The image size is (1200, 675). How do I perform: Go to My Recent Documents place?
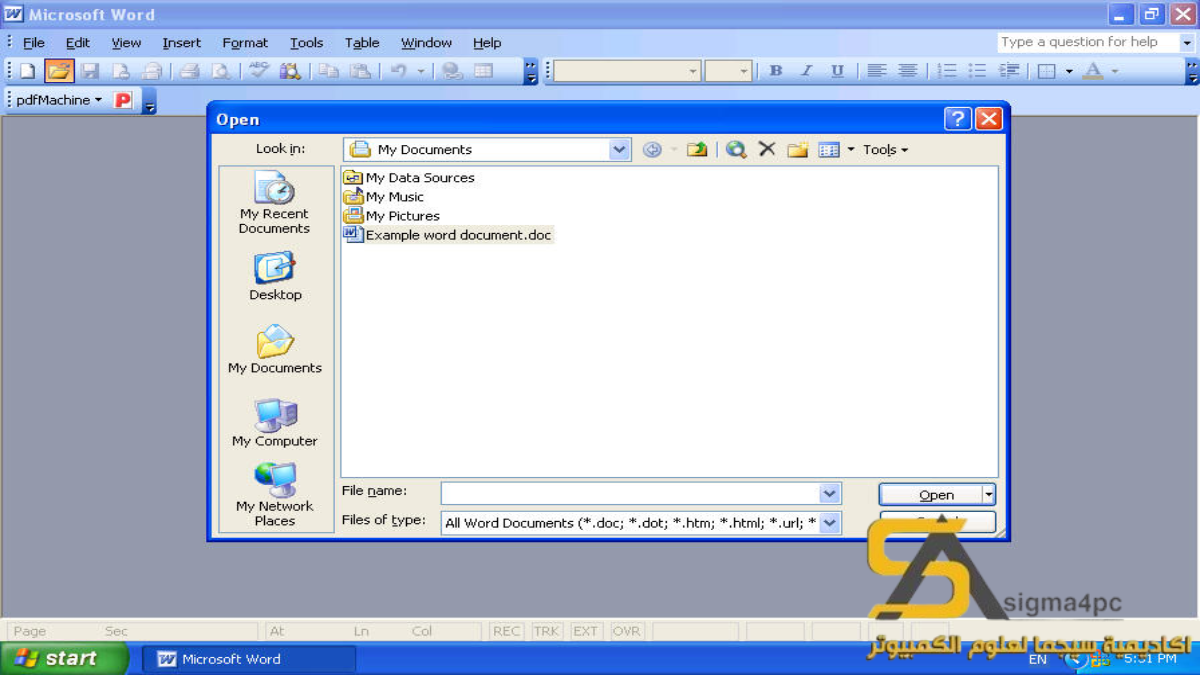274,203
